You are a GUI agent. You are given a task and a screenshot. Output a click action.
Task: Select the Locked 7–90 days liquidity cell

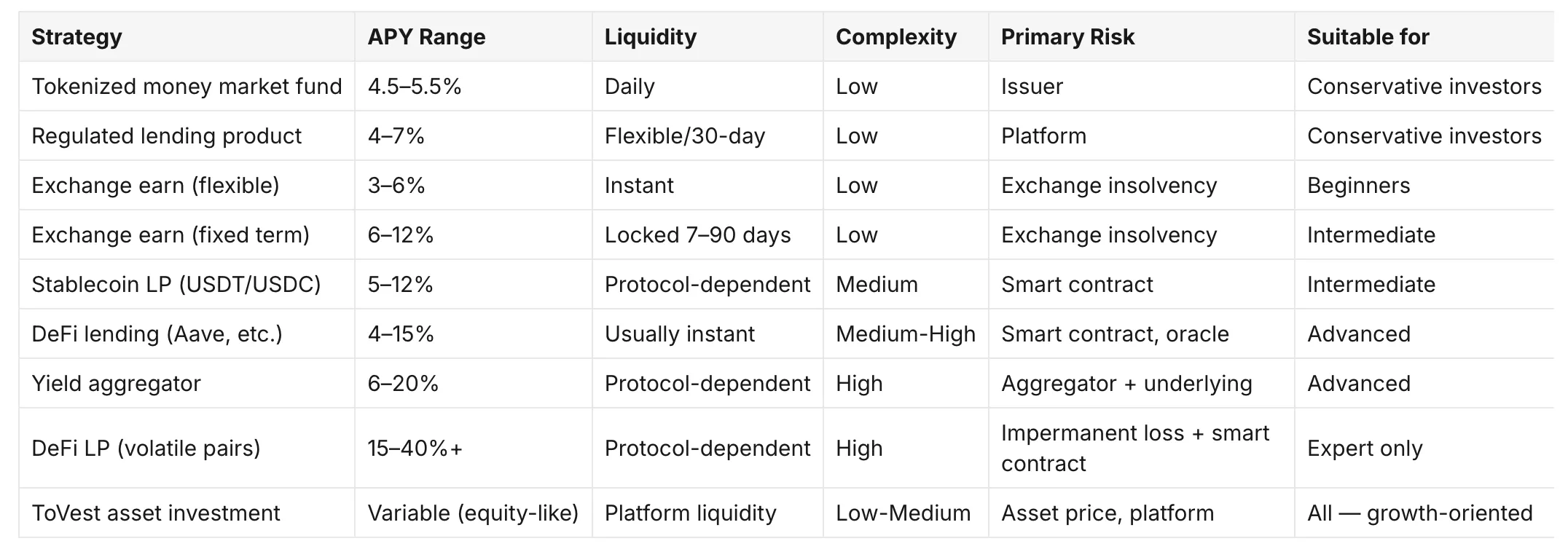(707, 234)
